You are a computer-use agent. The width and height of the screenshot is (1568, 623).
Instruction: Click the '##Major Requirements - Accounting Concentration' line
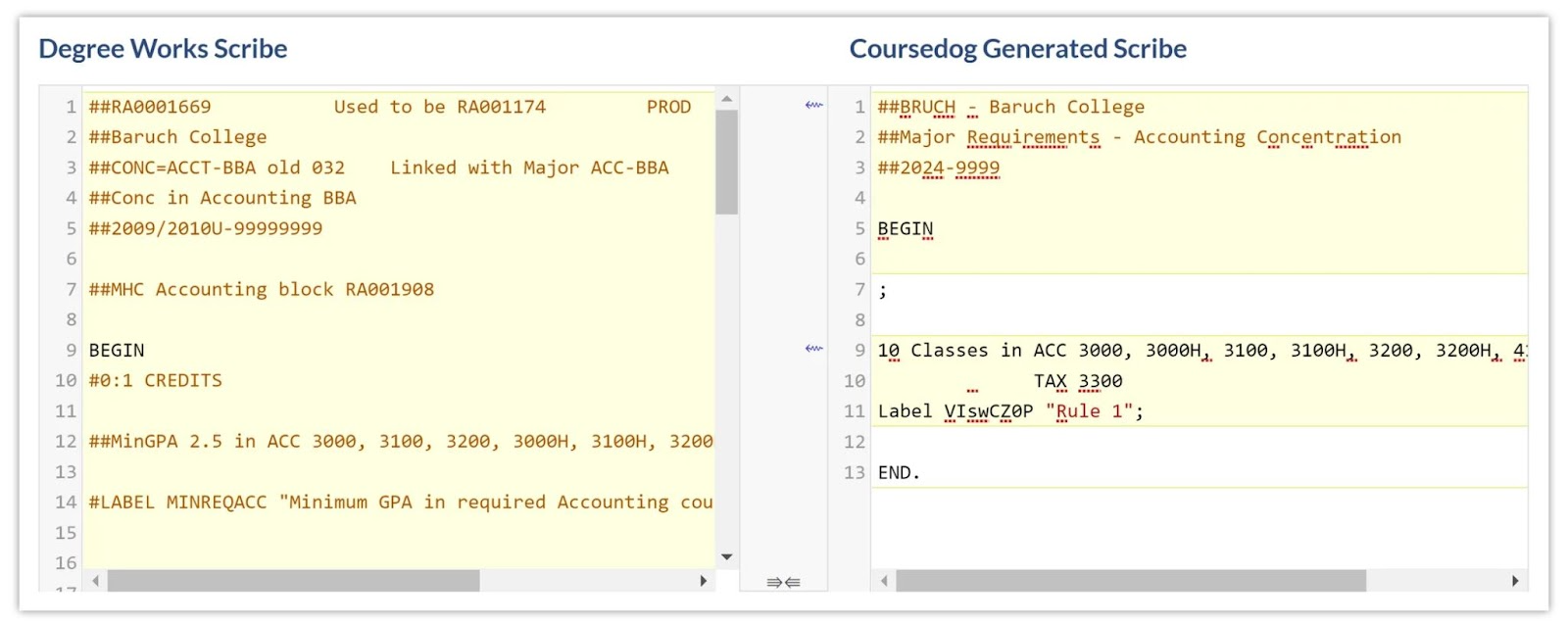(1140, 137)
